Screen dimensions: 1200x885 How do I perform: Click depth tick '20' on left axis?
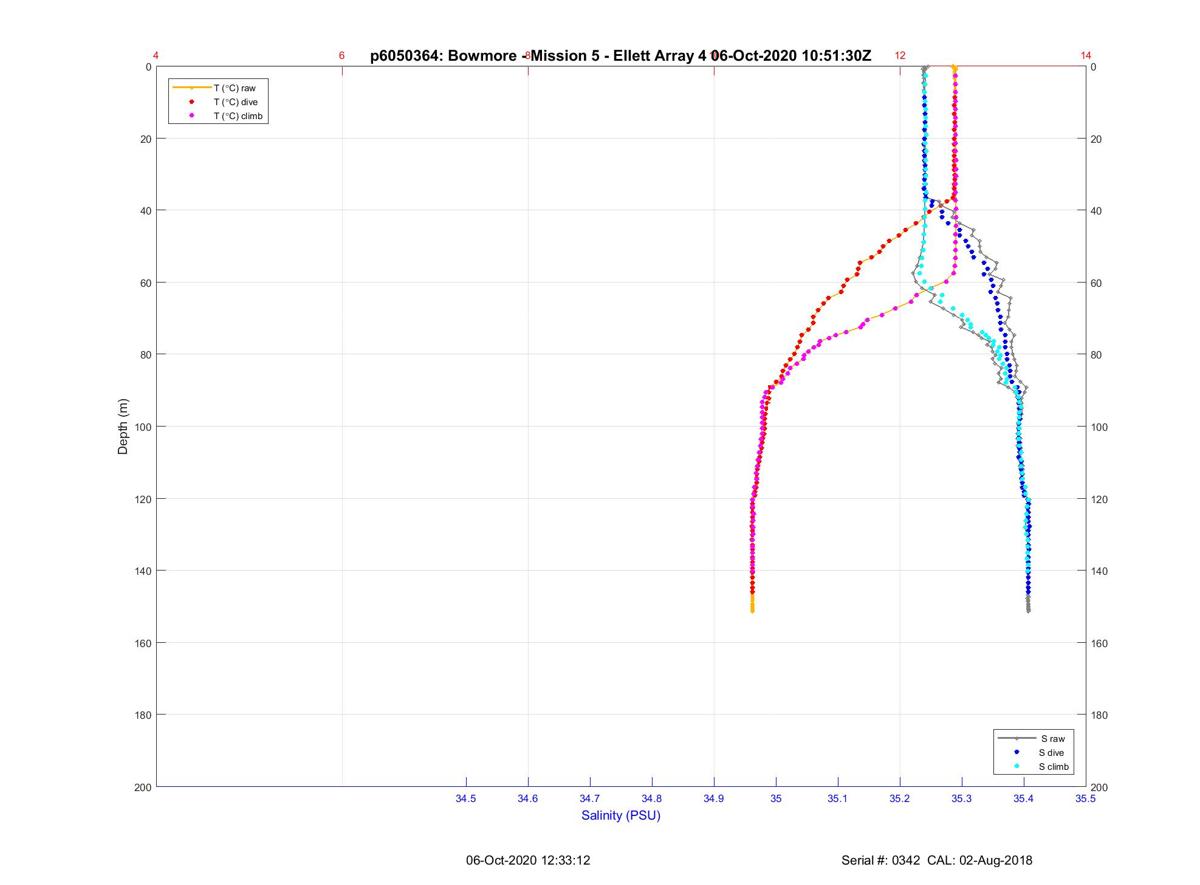click(x=145, y=139)
